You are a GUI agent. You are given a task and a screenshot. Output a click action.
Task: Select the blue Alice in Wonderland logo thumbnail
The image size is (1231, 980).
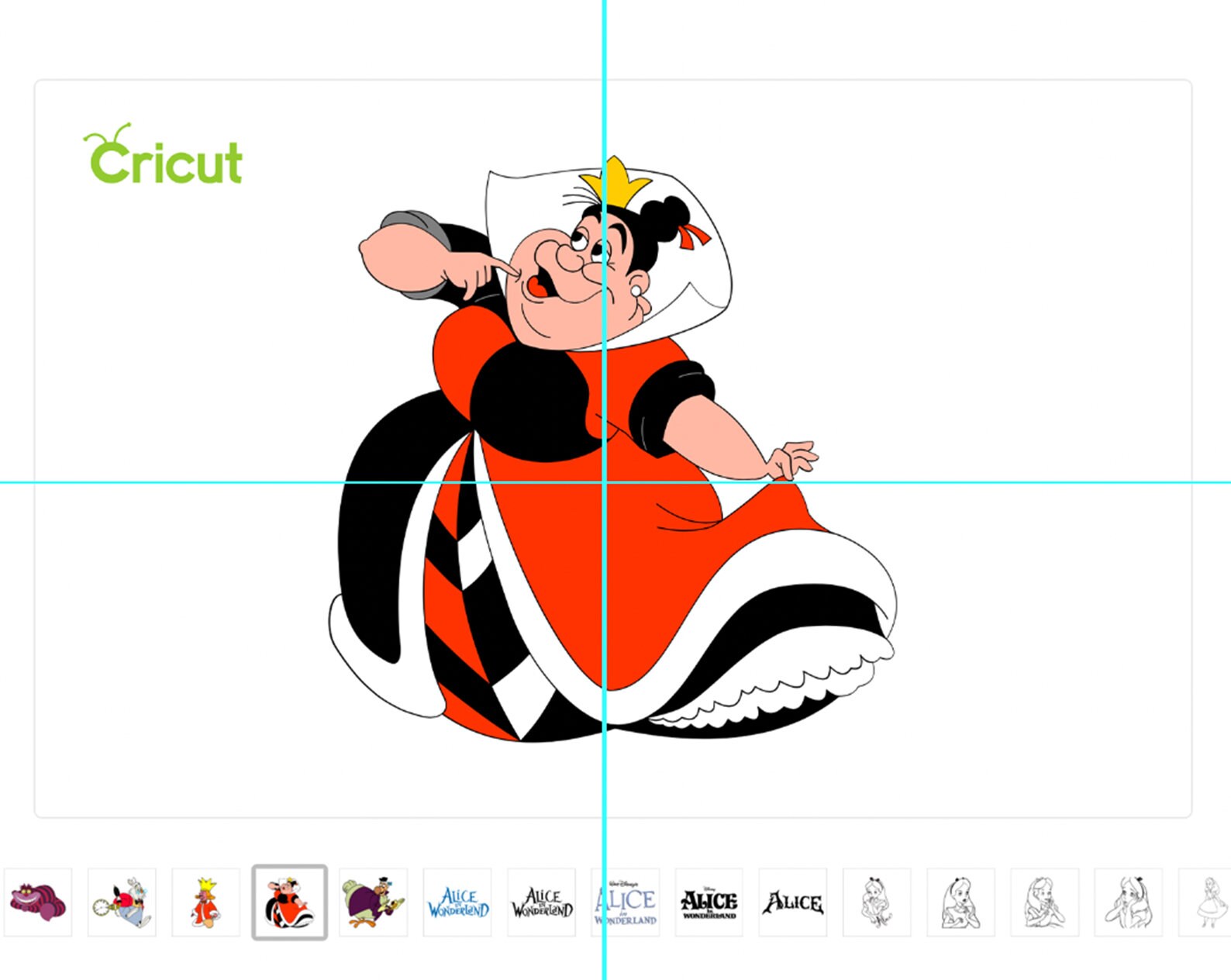click(457, 902)
